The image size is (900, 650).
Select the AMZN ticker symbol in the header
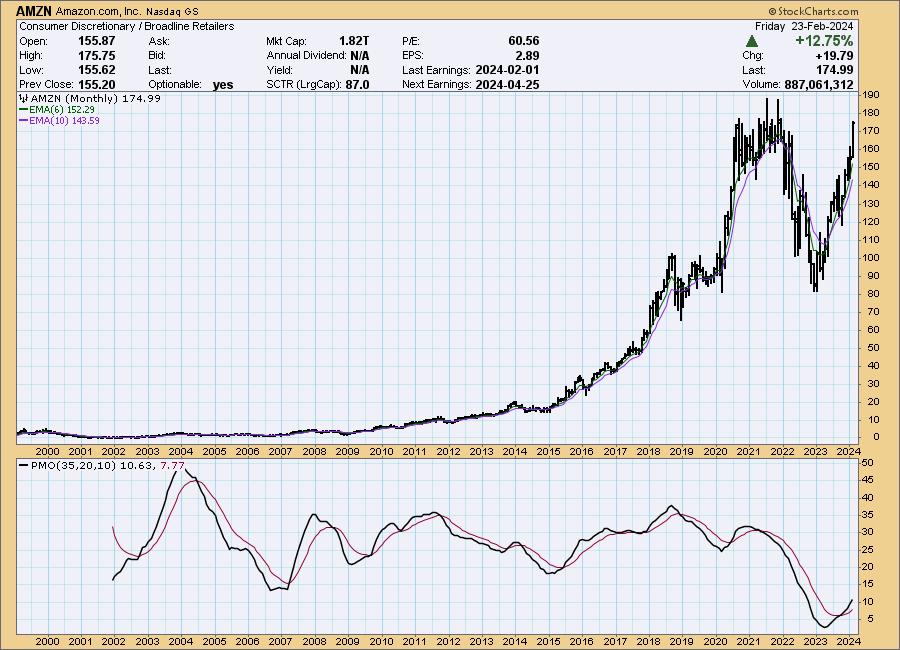[34, 11]
